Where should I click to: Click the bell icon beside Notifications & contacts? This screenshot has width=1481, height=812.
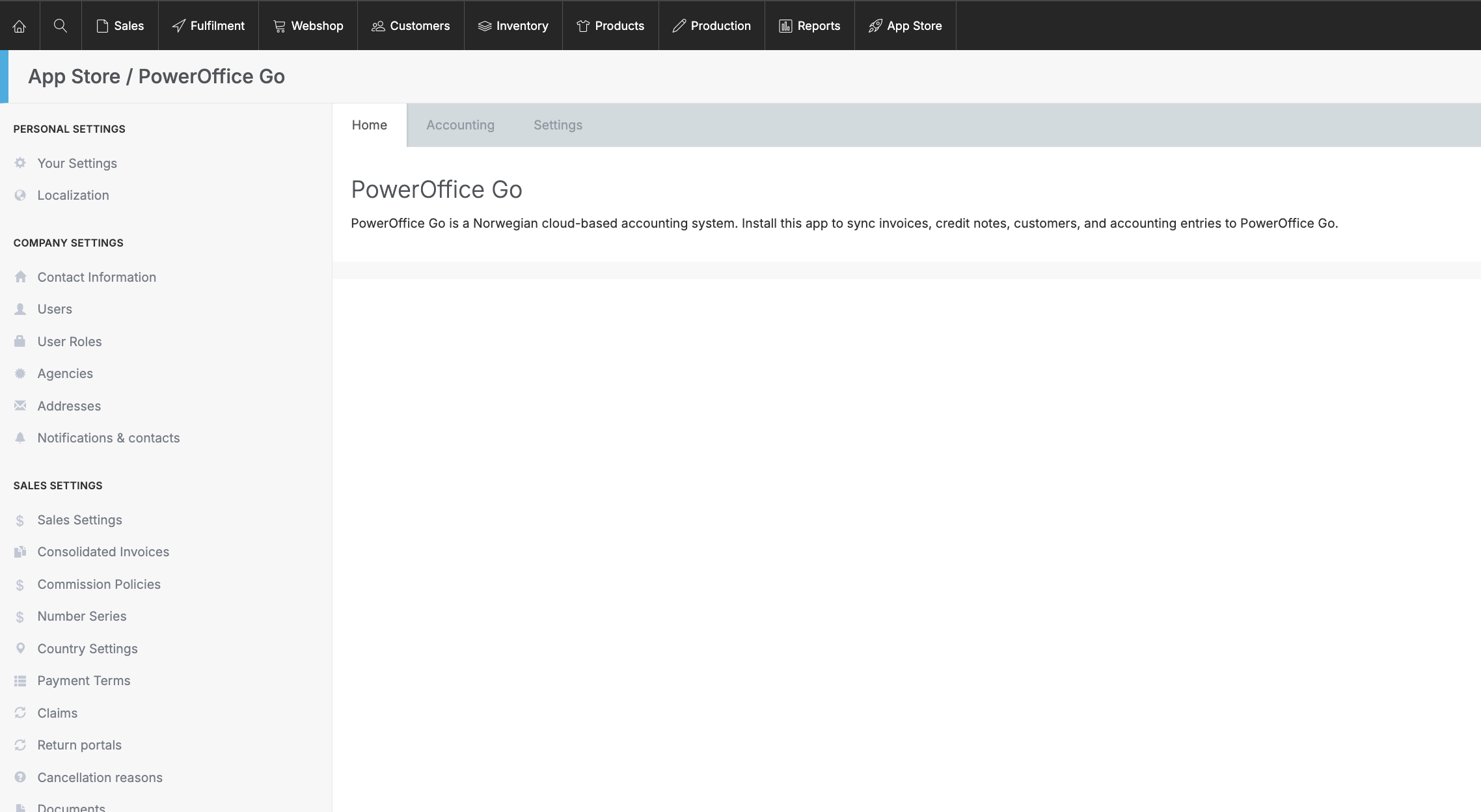(x=20, y=438)
